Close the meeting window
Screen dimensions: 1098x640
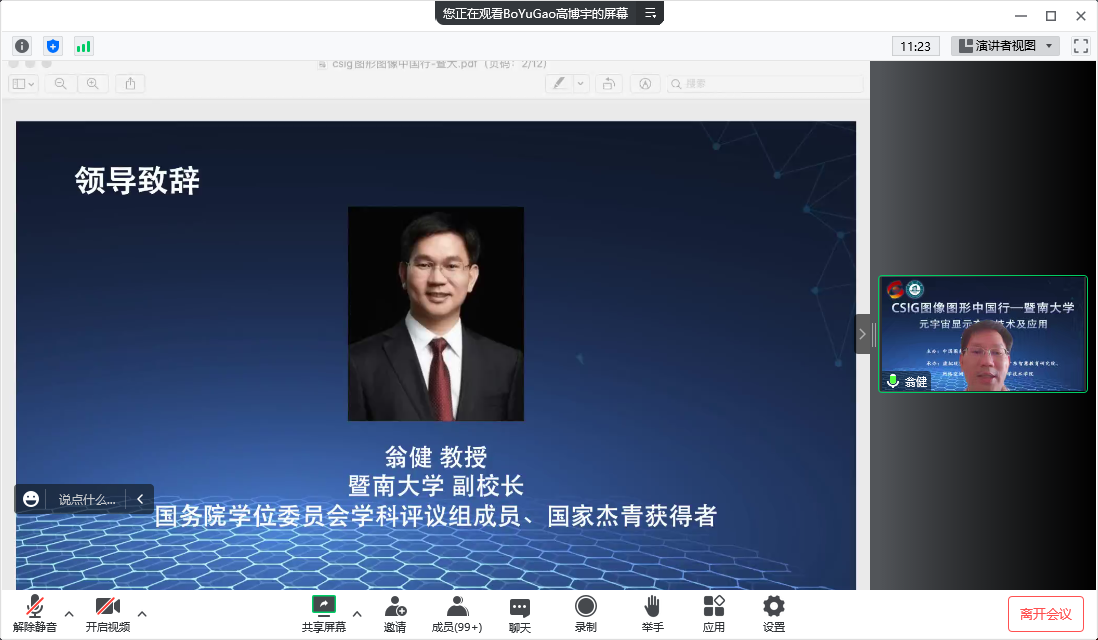pyautogui.click(x=1080, y=15)
